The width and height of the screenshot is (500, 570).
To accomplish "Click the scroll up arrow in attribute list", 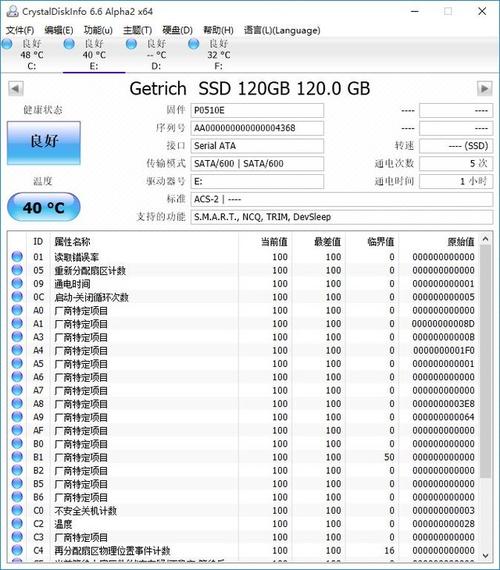I will click(x=485, y=239).
